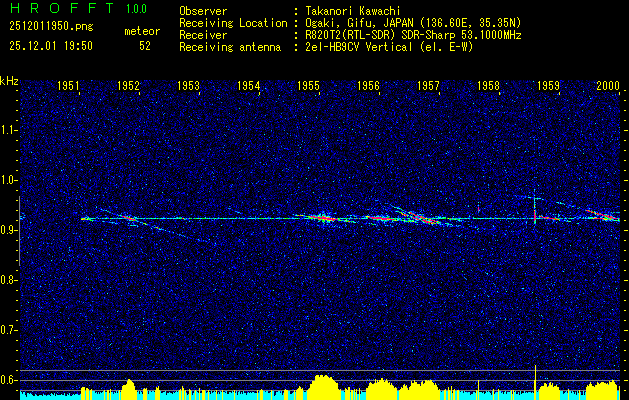Click the 1955 time axis marker
This screenshot has height=400, width=629.
pos(308,85)
